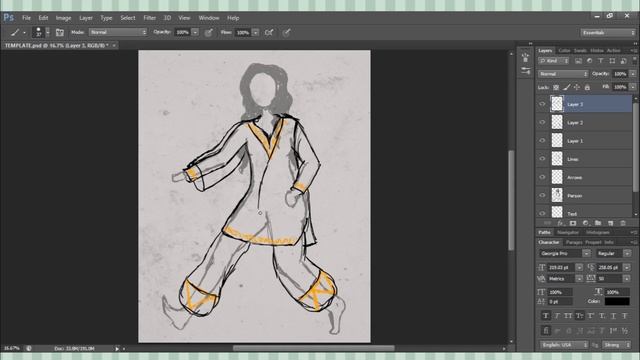Open the brush Mode dropdown
640x360 pixels.
tap(118, 32)
